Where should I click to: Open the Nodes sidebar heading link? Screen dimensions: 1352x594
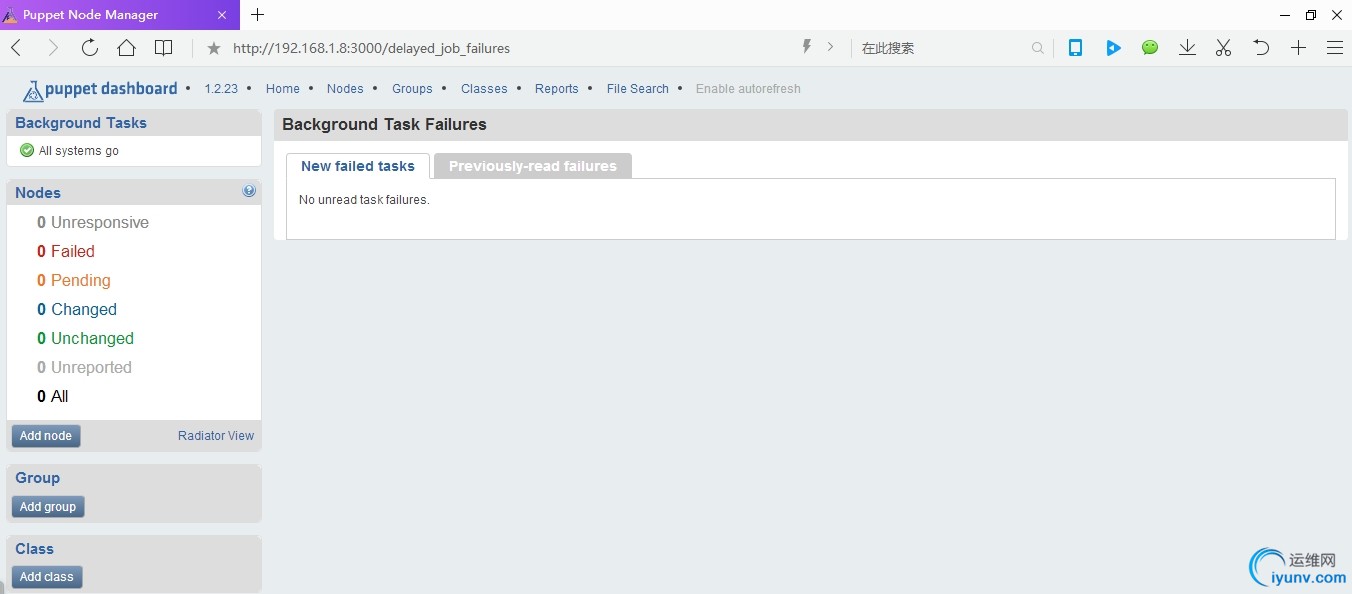tap(38, 193)
